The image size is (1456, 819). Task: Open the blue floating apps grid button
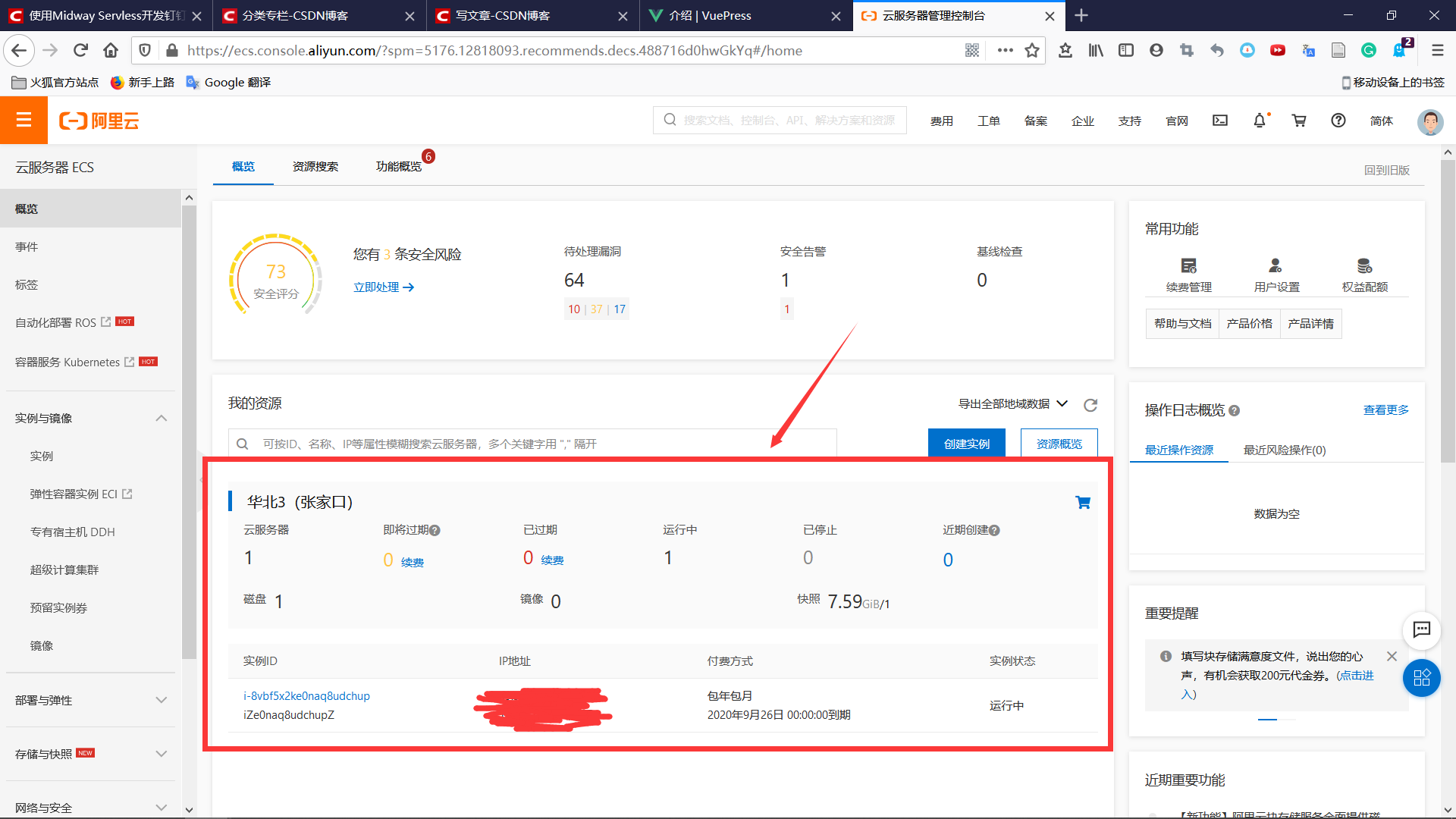(x=1421, y=678)
